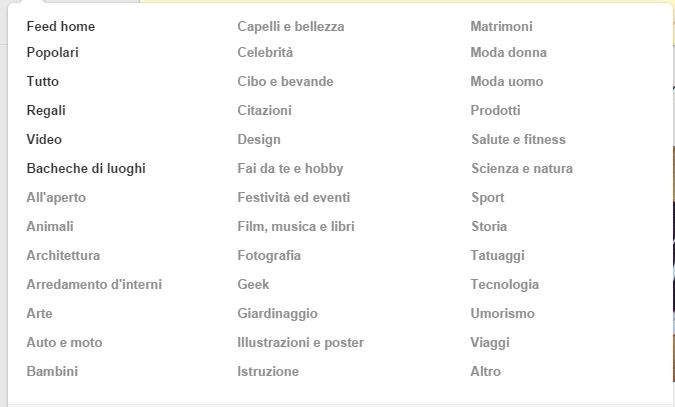Select the Architettura category link
675x407 pixels.
tap(63, 255)
